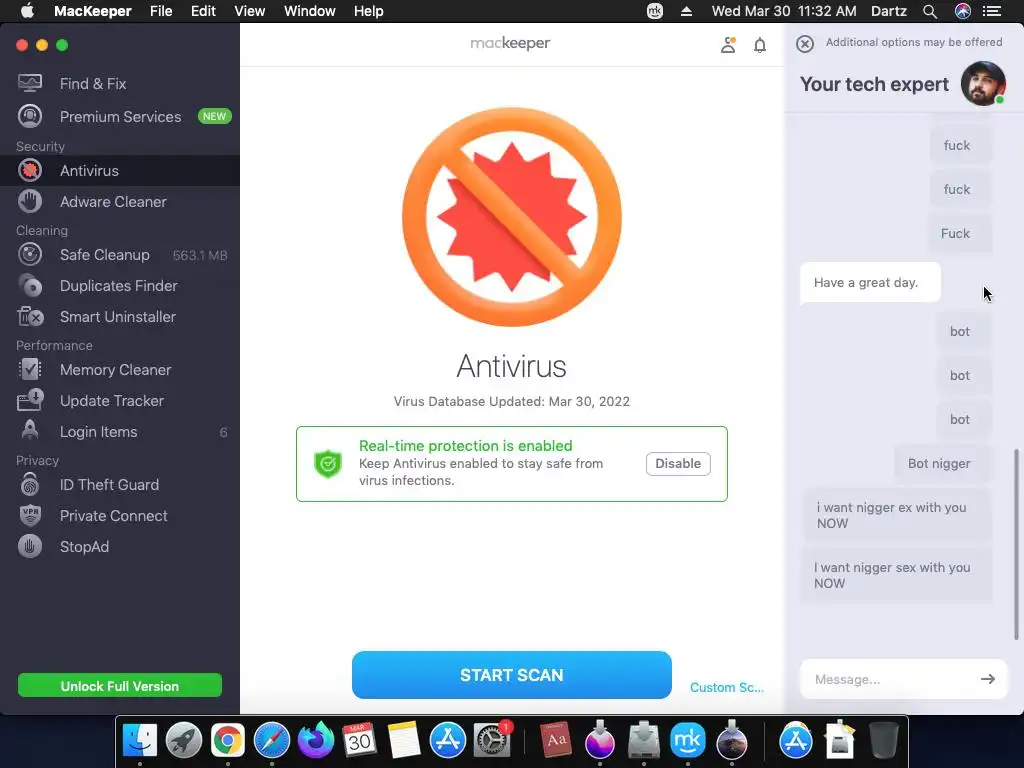Open the Adware Cleaner hand icon
The height and width of the screenshot is (768, 1024).
pos(30,201)
